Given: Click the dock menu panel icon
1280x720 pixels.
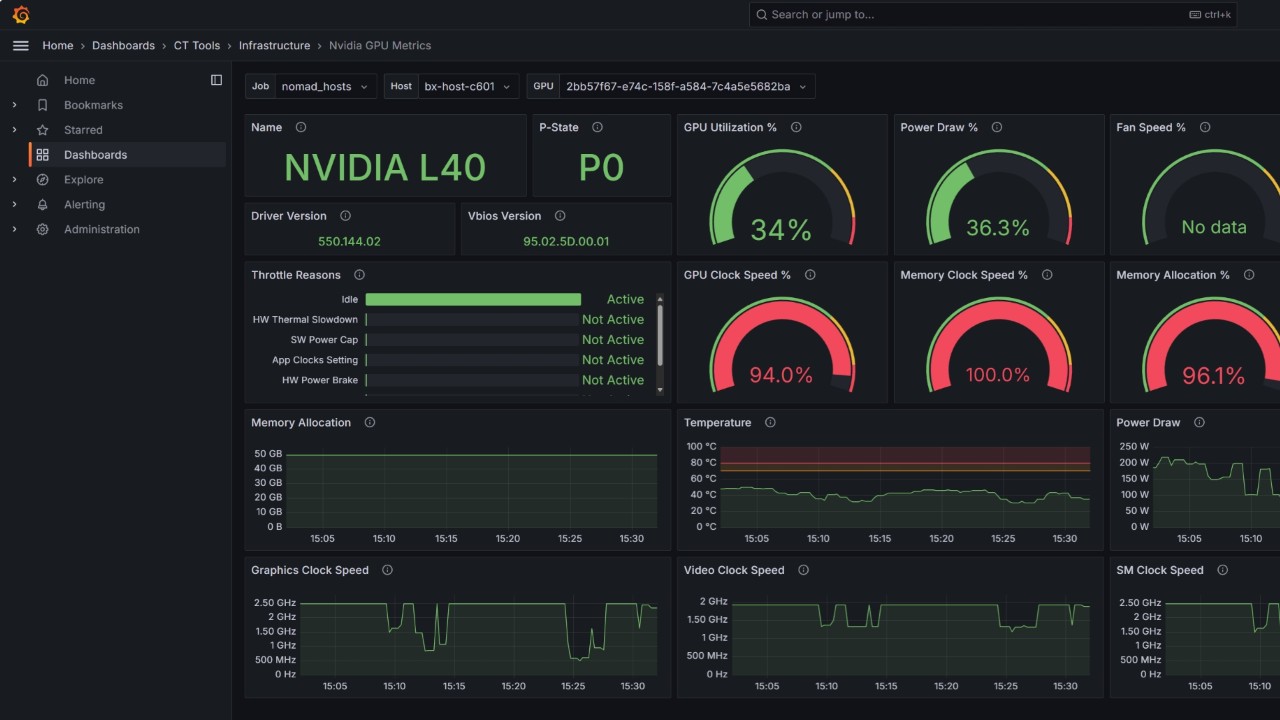Looking at the screenshot, I should 216,80.
